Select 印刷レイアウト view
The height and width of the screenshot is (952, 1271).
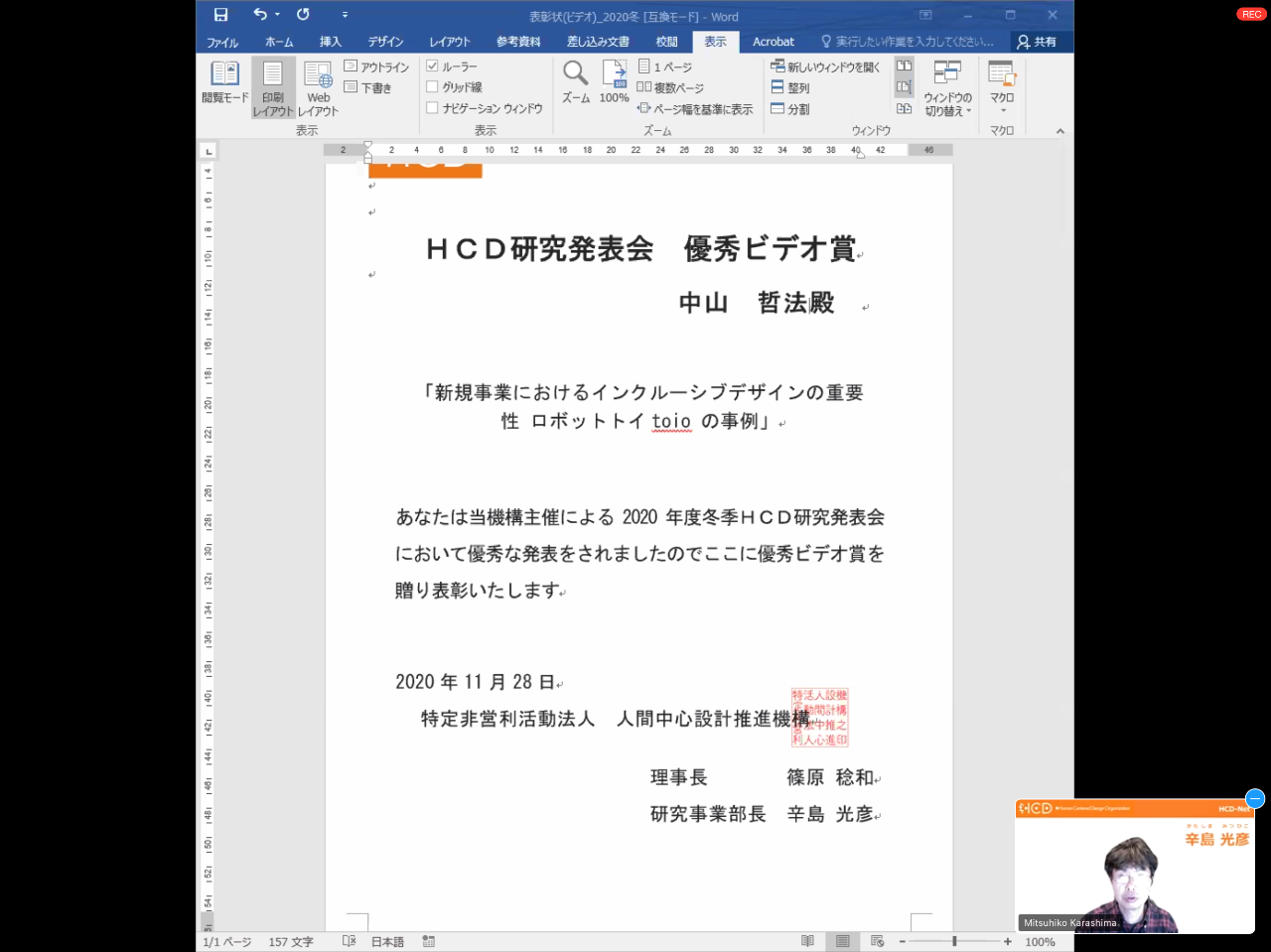click(x=273, y=87)
